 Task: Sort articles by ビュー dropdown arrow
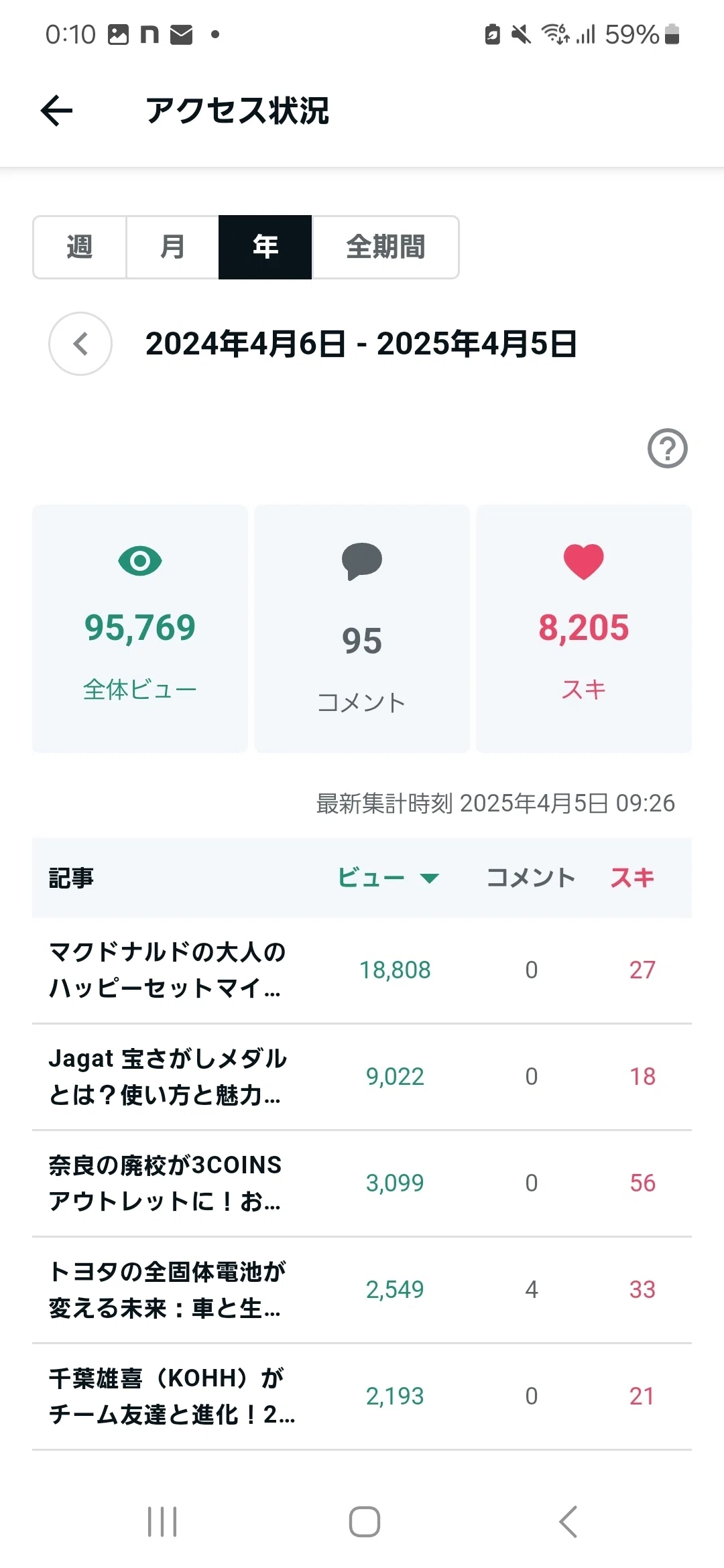point(429,878)
